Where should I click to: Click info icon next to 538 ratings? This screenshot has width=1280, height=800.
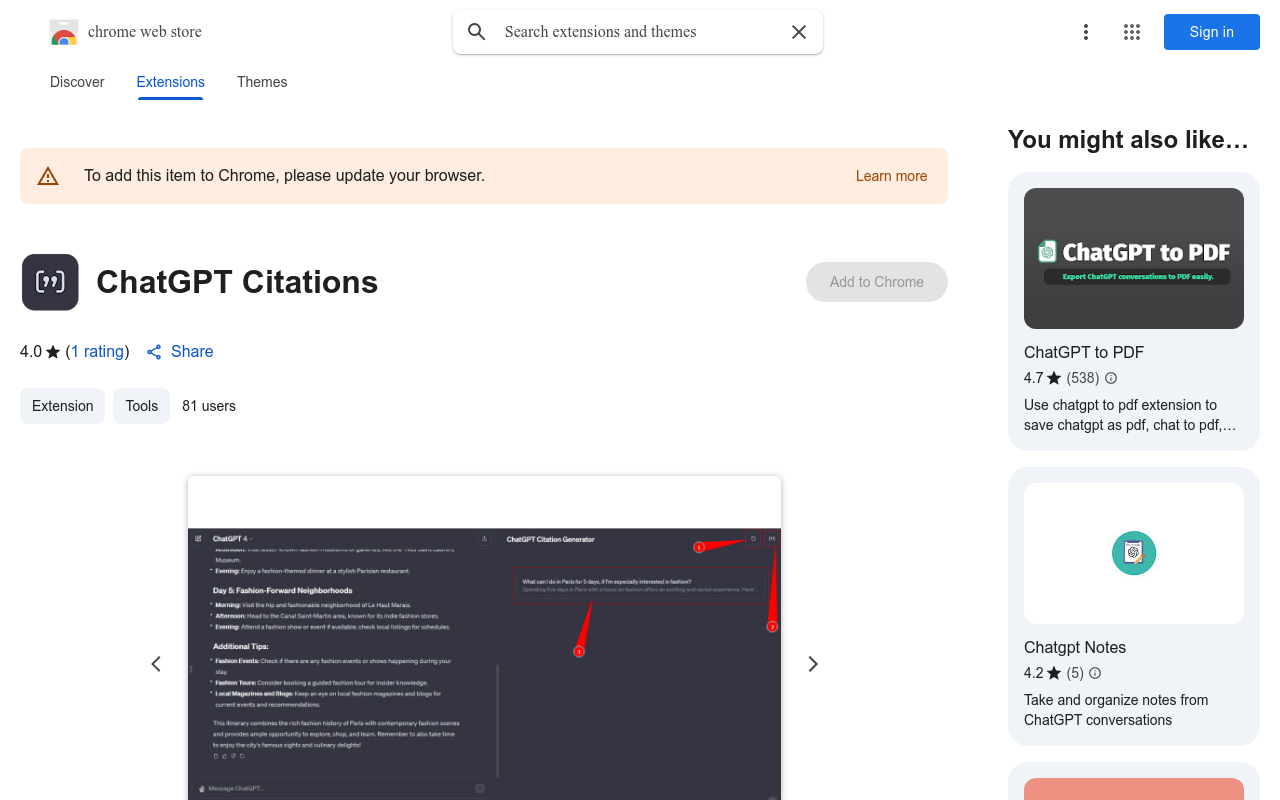click(x=1111, y=378)
